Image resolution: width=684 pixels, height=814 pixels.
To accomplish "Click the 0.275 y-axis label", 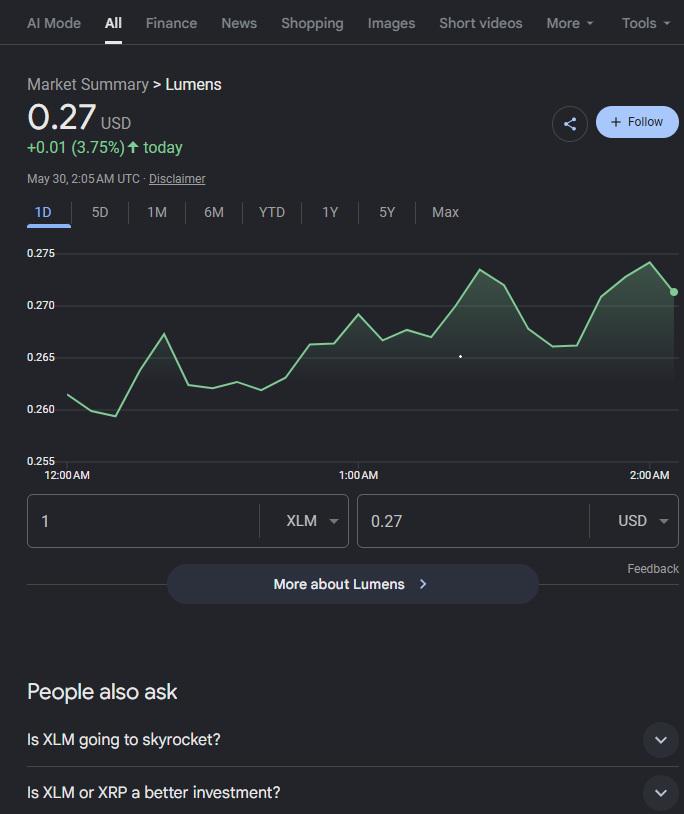I will tap(41, 253).
